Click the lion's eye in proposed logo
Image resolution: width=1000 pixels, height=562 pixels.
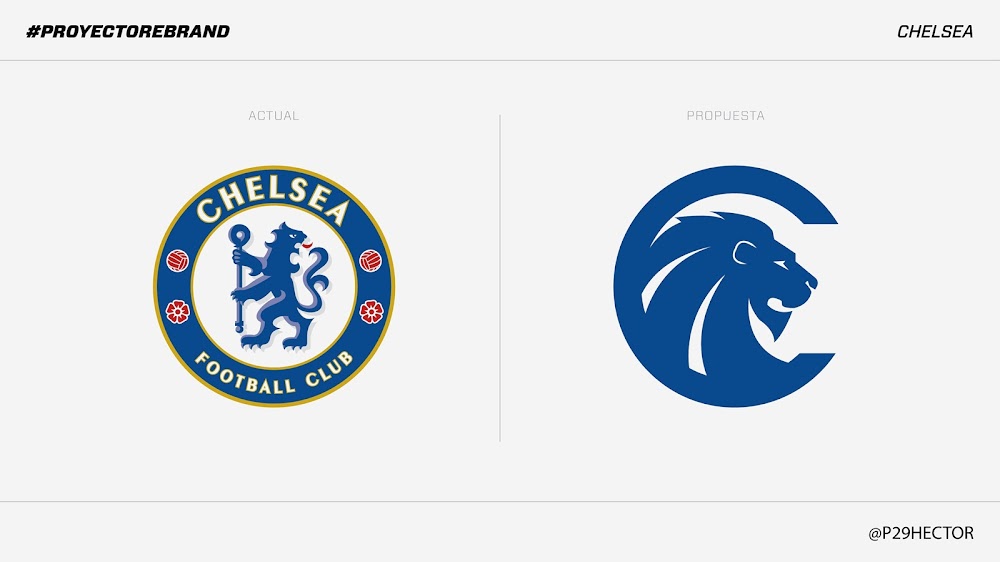[x=779, y=263]
